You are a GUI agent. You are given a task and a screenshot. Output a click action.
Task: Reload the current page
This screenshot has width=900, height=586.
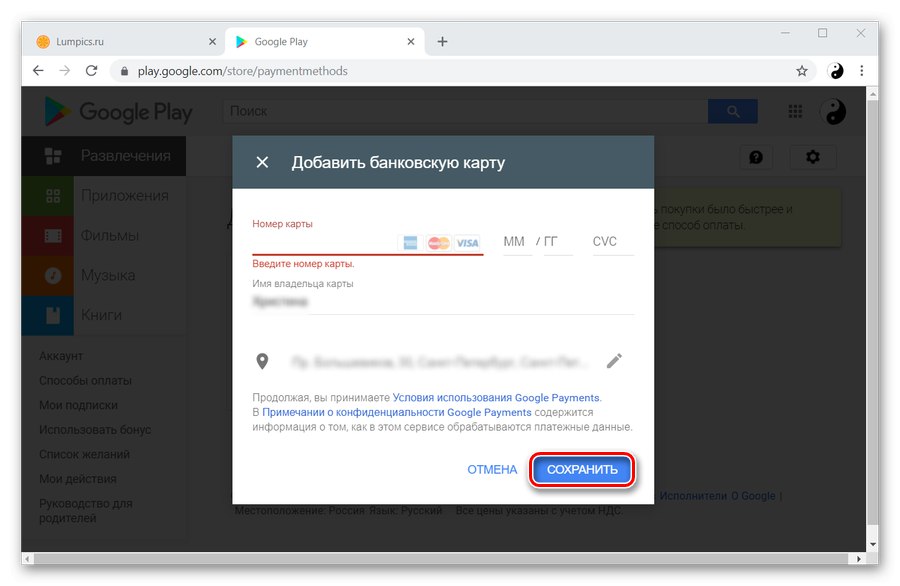point(91,71)
